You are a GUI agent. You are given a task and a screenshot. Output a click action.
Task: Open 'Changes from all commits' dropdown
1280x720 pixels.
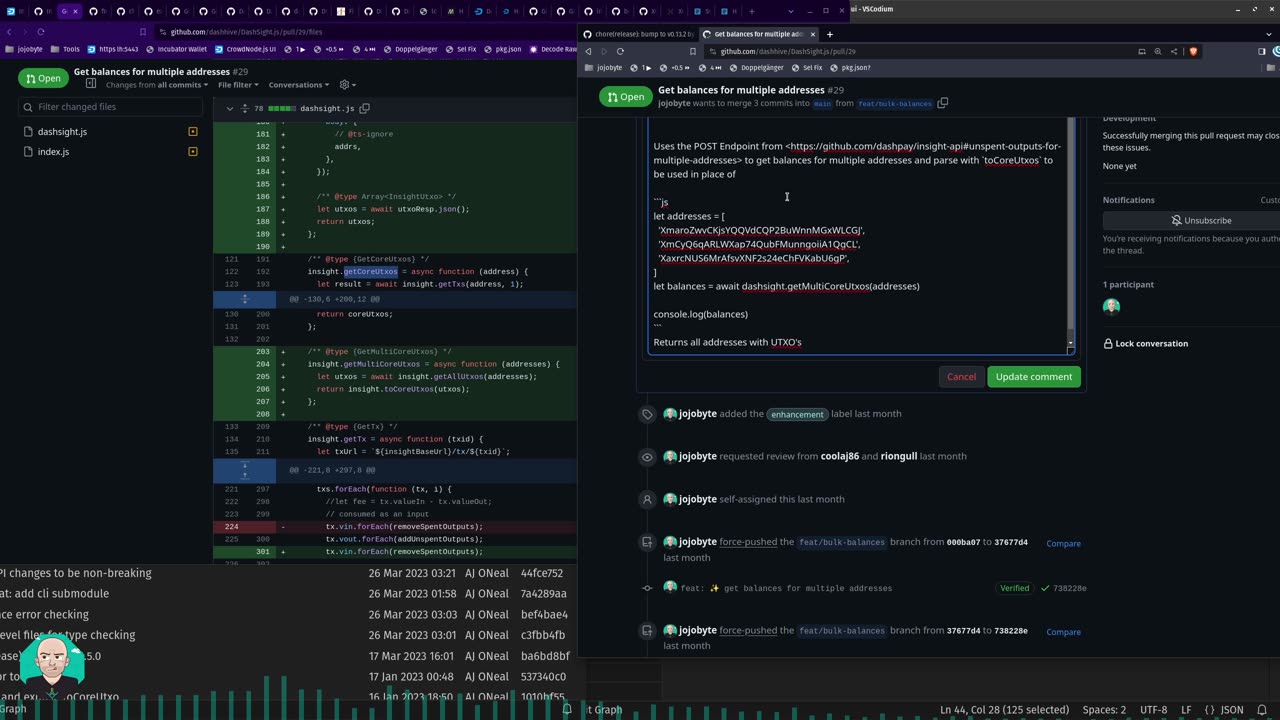[155, 85]
